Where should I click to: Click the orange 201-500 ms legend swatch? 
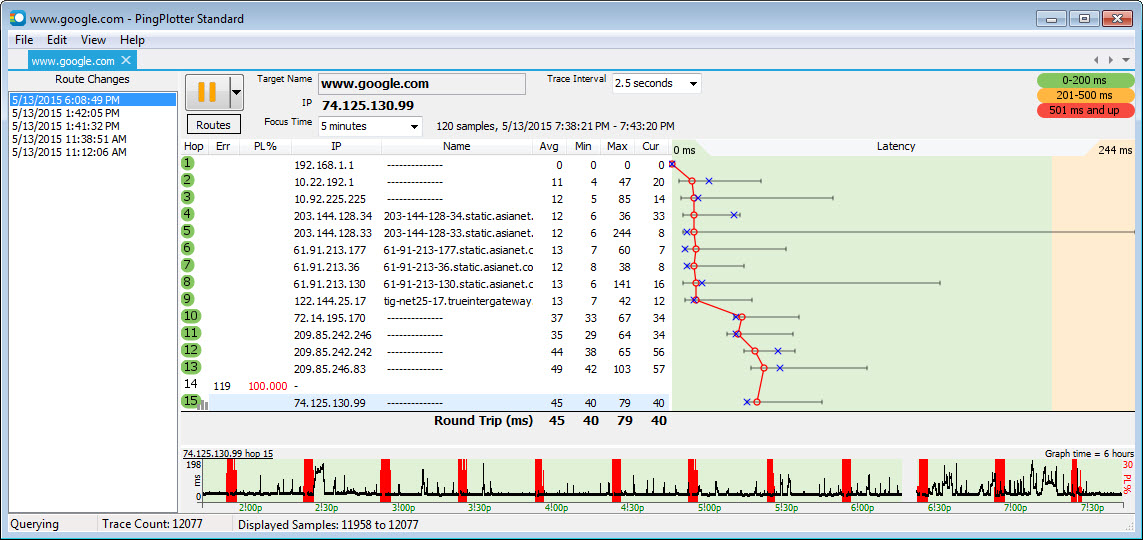1087,95
